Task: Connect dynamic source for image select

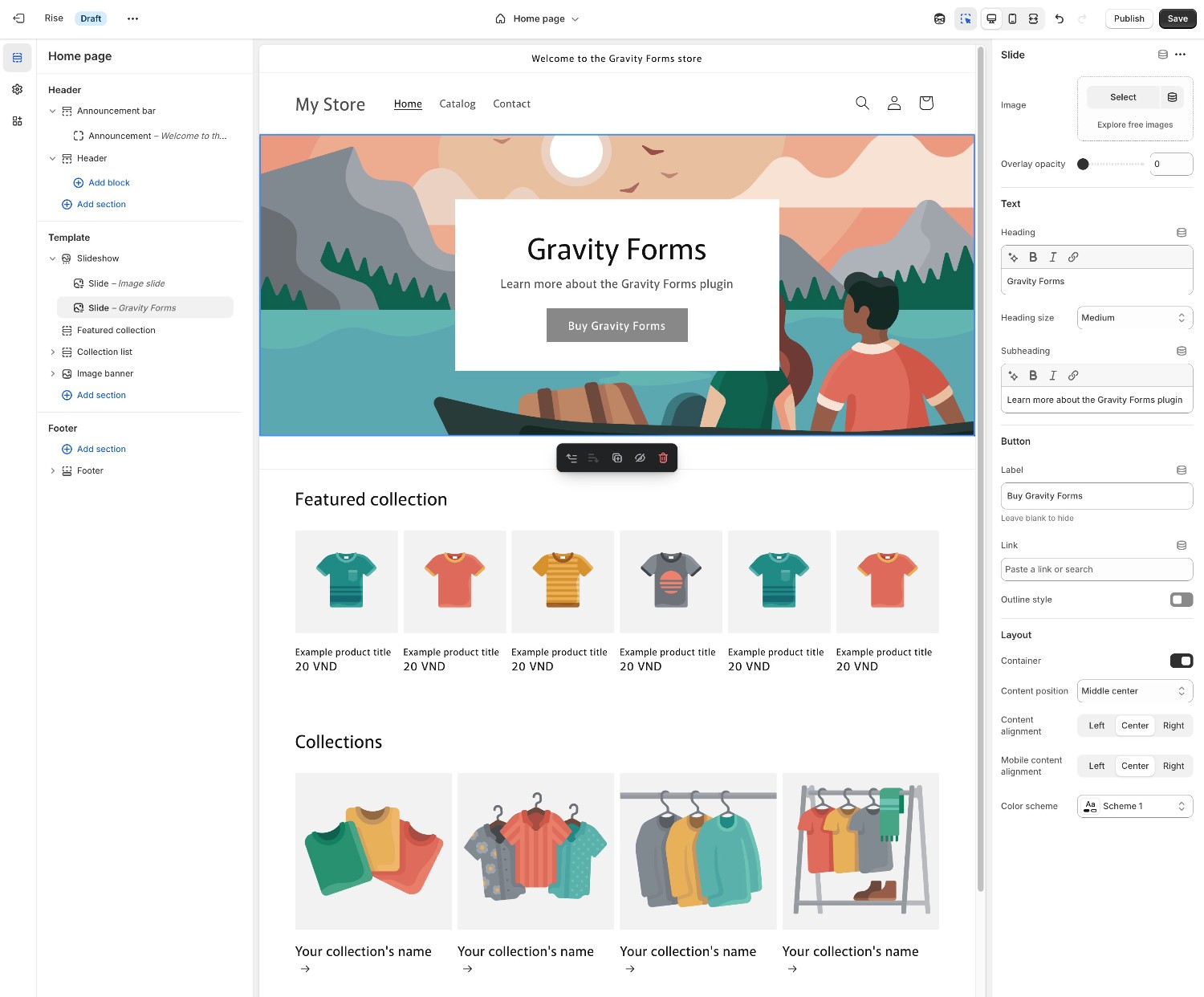Action: (1173, 97)
